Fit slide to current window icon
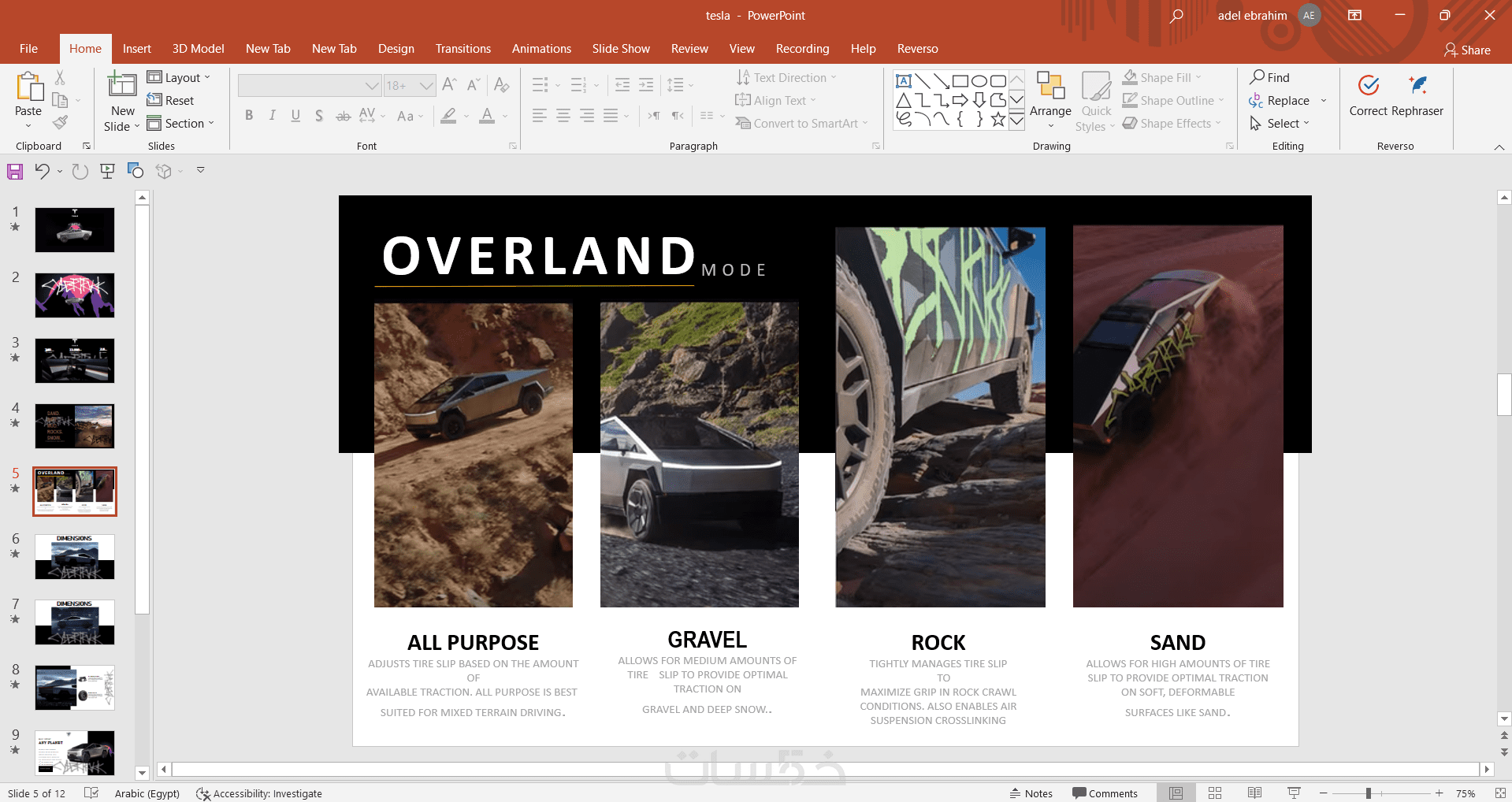1512x802 pixels. click(x=1500, y=793)
